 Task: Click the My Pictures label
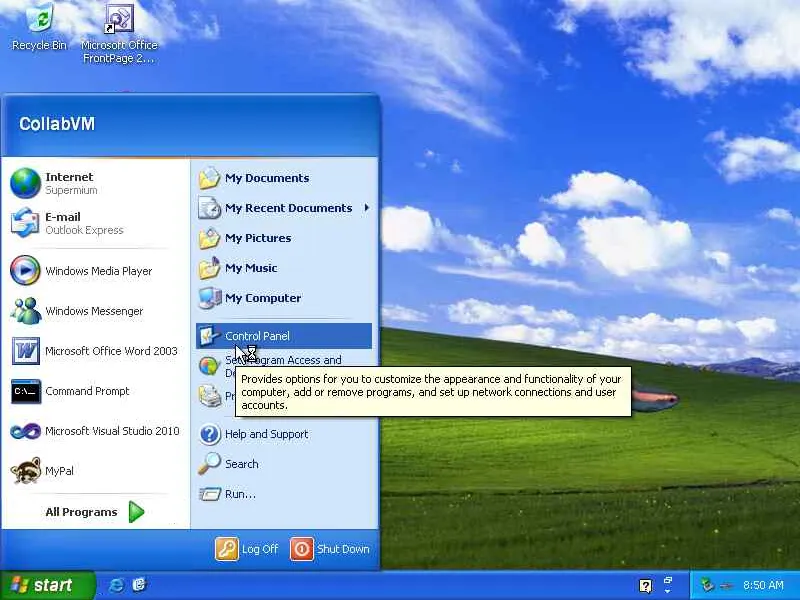(x=258, y=238)
